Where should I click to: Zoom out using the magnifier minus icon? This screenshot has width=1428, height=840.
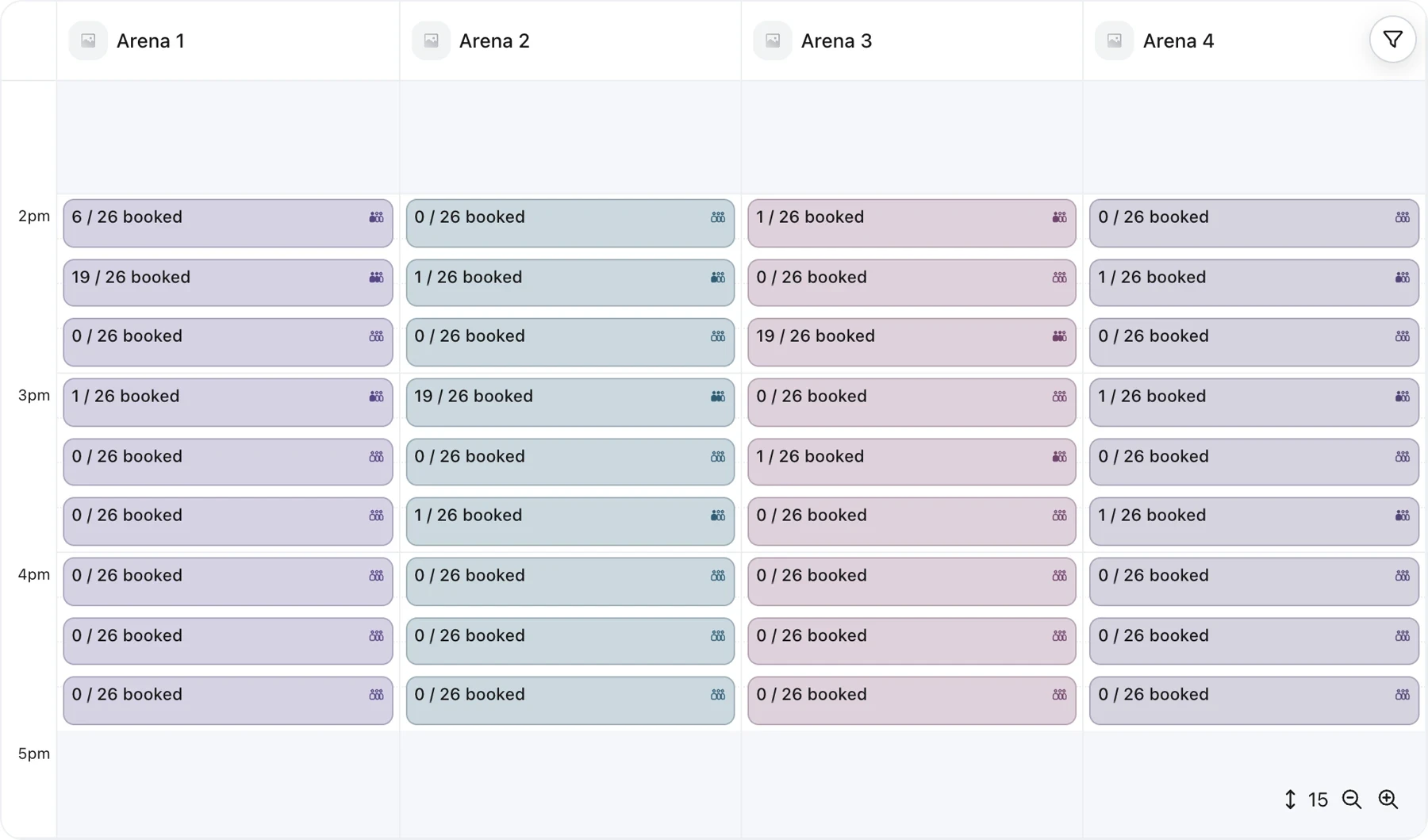[1352, 800]
